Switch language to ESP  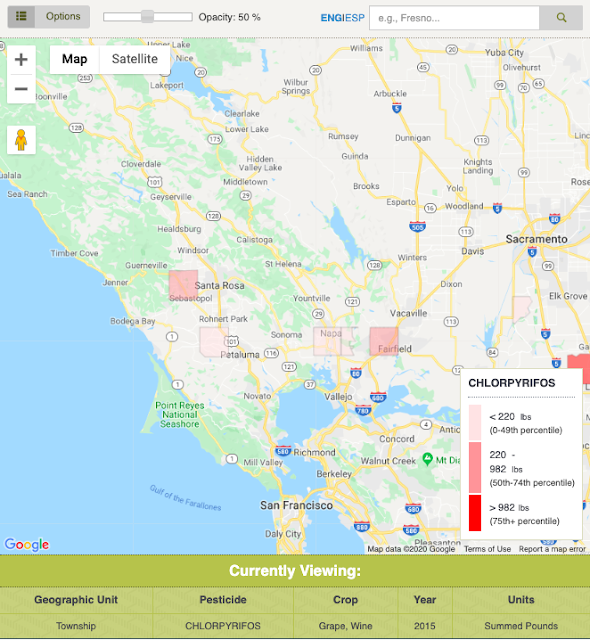click(355, 18)
